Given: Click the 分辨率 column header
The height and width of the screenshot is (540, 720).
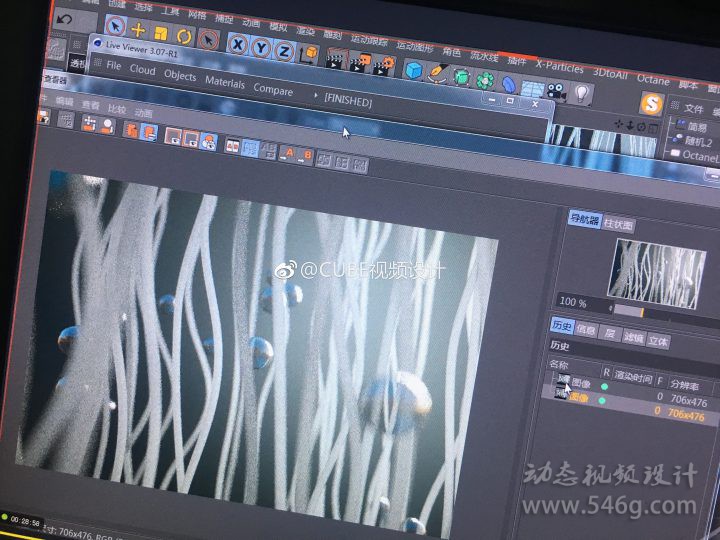Looking at the screenshot, I should pos(685,385).
